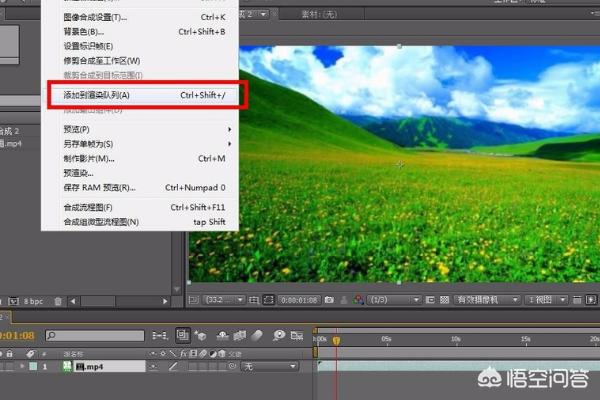Click the project panel scroll-right arrow
Screen dimensions: 600x400
(x=165, y=301)
